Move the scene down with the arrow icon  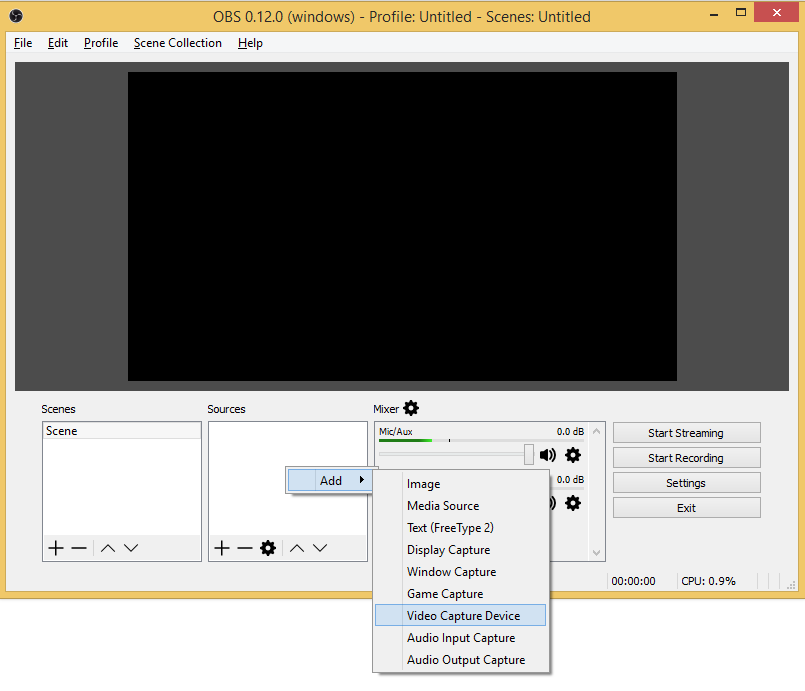(x=131, y=548)
